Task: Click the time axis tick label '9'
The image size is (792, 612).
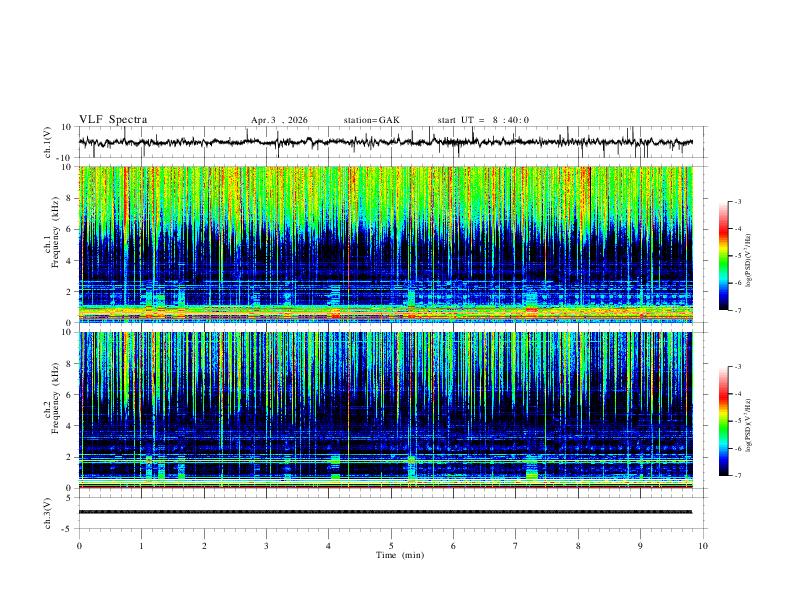Action: pyautogui.click(x=640, y=546)
